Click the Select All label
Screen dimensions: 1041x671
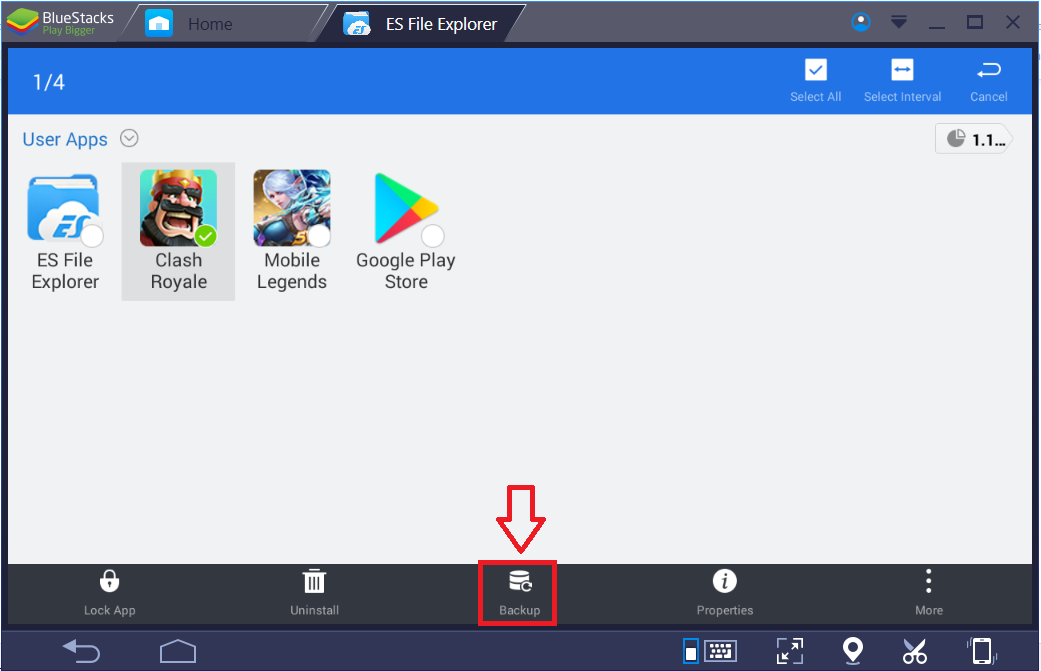[x=815, y=97]
